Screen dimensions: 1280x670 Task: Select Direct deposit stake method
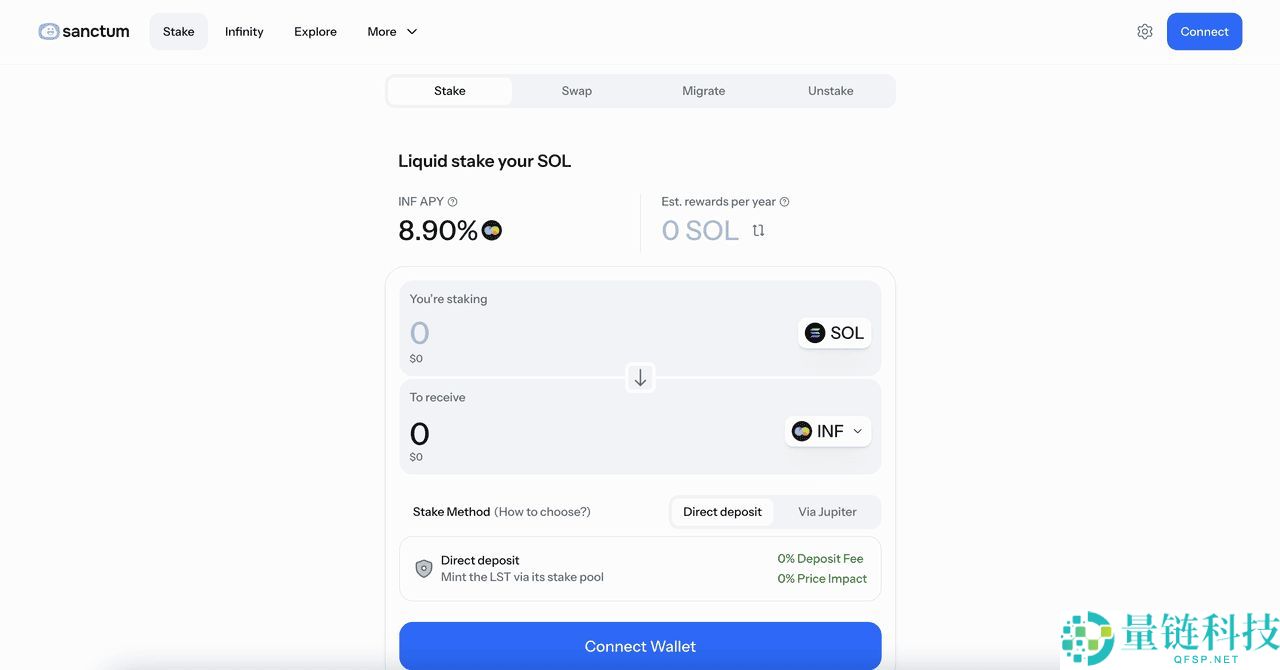(x=722, y=512)
